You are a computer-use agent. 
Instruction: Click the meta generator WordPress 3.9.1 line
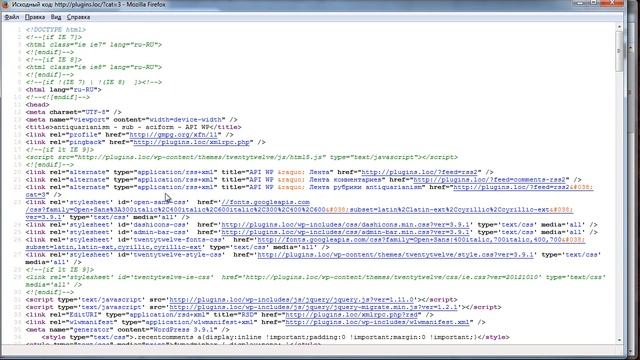(x=127, y=329)
